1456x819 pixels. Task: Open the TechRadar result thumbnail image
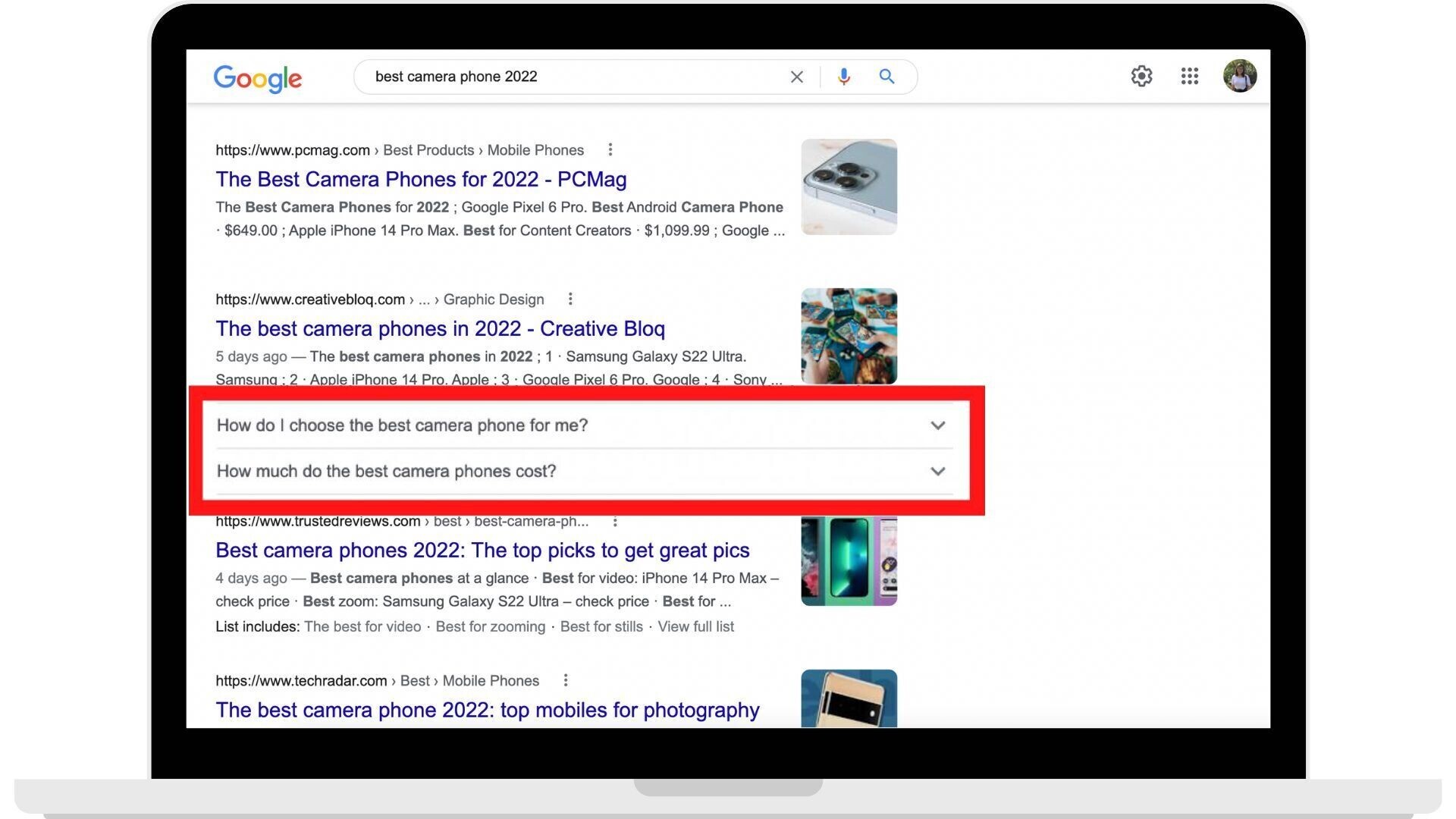click(849, 698)
